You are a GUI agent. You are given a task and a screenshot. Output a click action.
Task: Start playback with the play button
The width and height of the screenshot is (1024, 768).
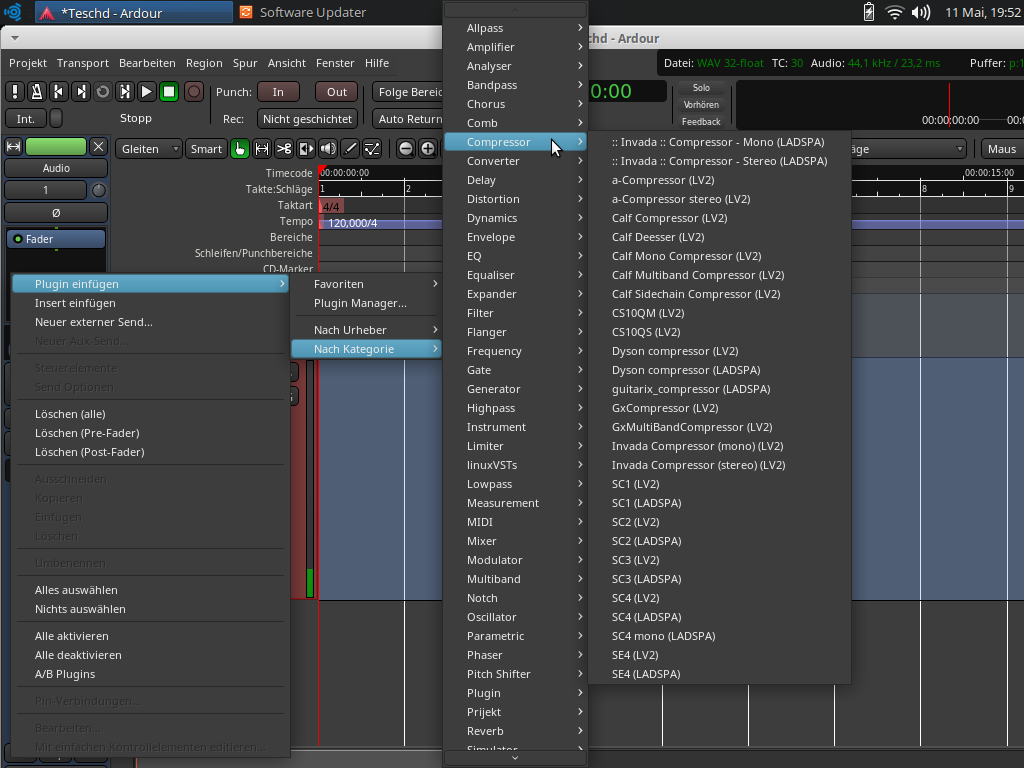click(147, 92)
